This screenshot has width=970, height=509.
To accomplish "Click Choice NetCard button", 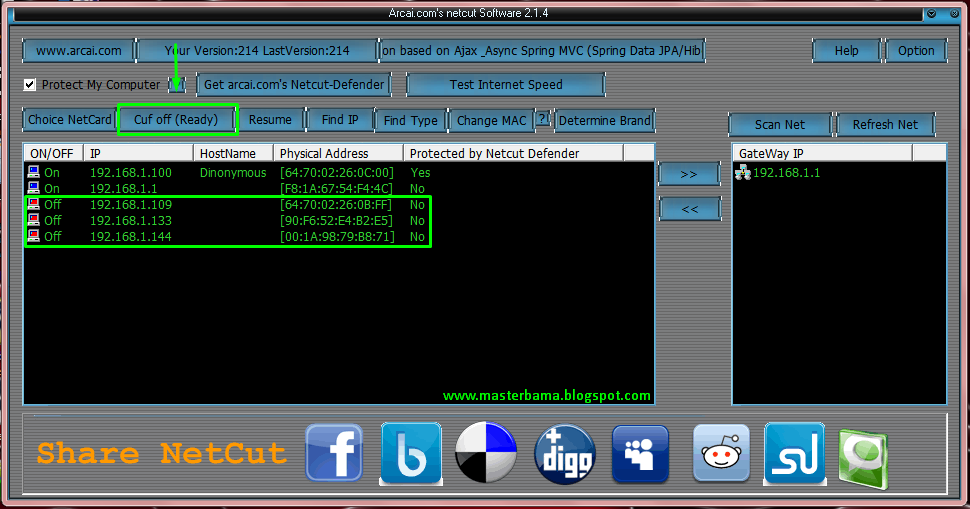I will point(69,119).
